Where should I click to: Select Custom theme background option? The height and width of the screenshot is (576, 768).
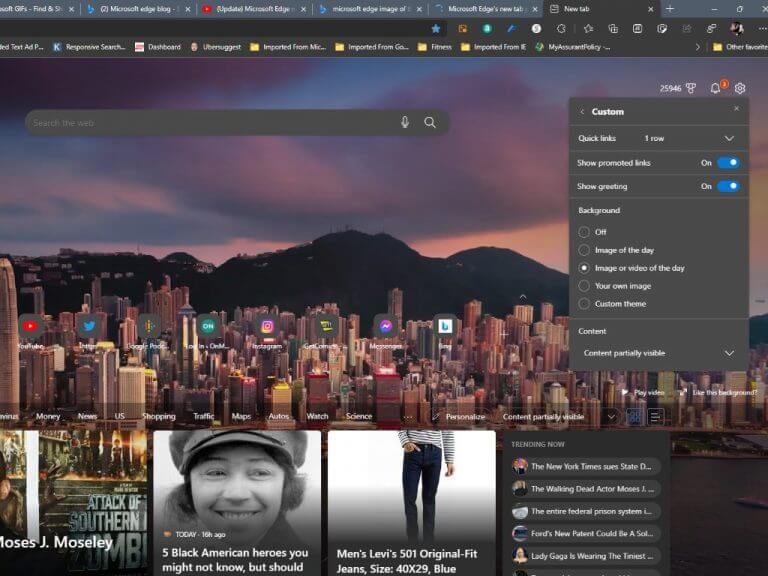coord(584,304)
